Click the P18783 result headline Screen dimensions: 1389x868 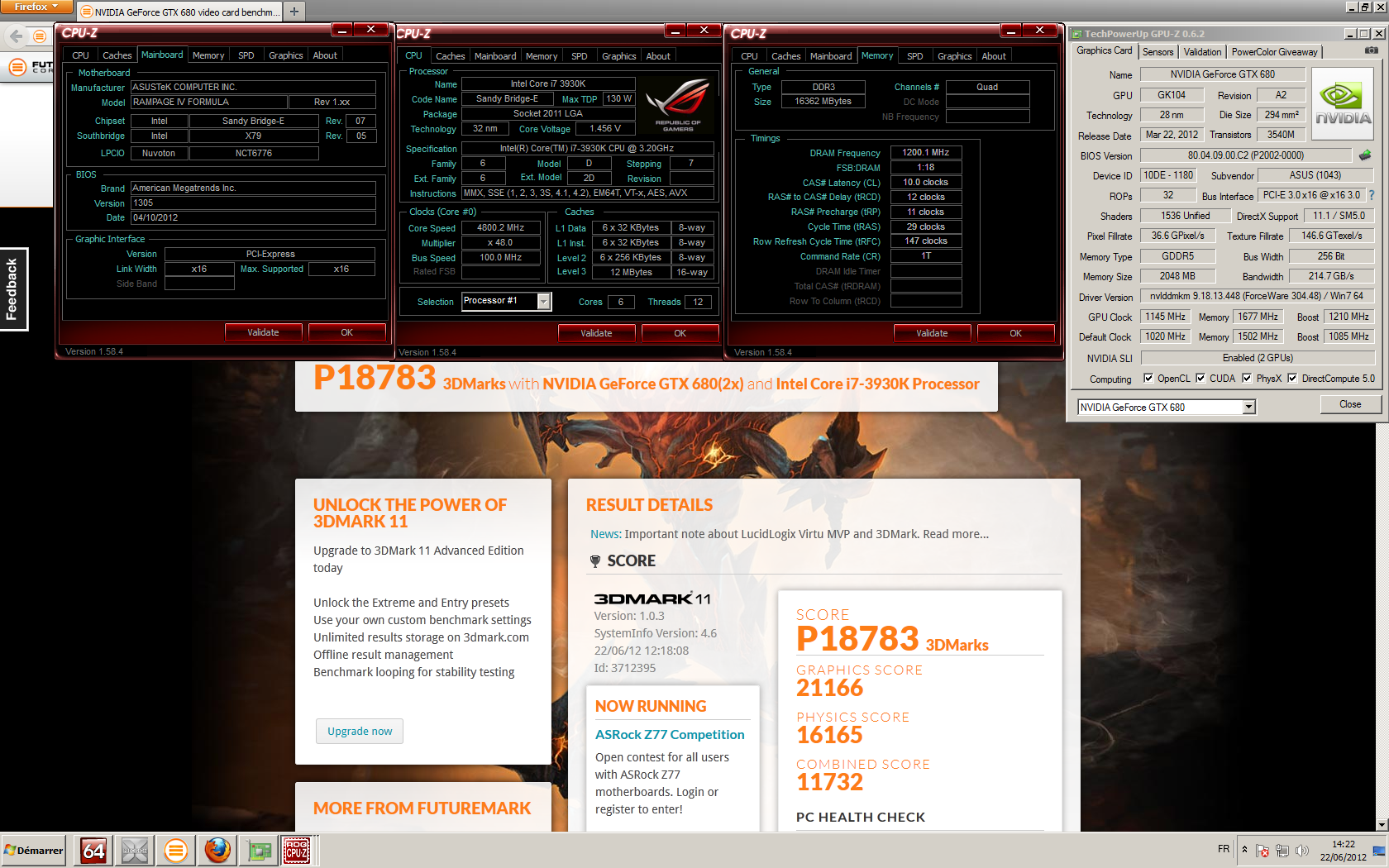click(x=375, y=379)
